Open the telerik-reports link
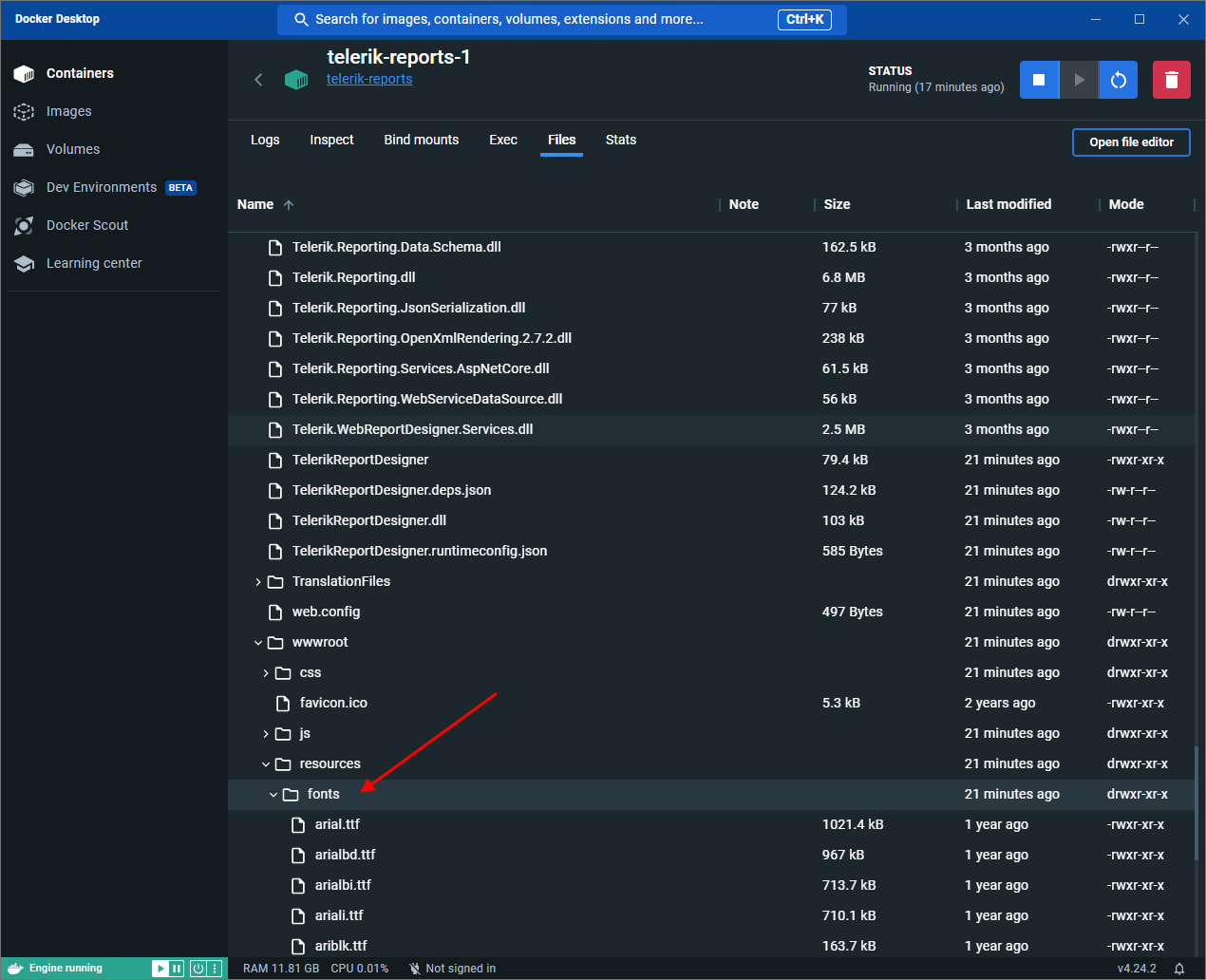The image size is (1206, 980). [x=369, y=79]
